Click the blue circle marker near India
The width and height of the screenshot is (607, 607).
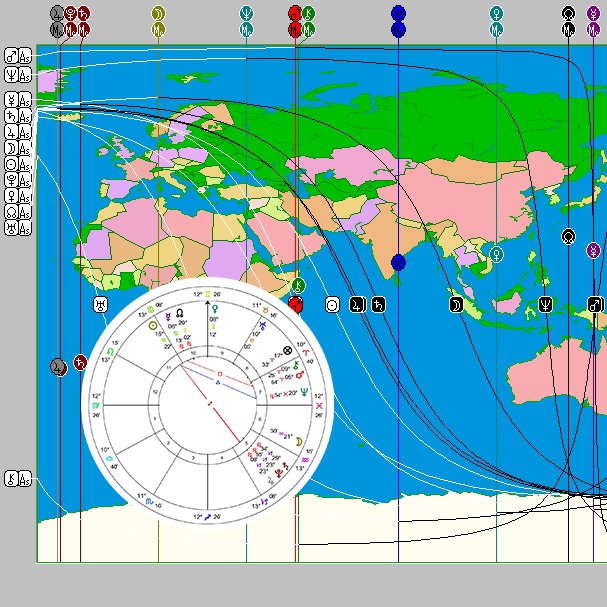tap(398, 262)
